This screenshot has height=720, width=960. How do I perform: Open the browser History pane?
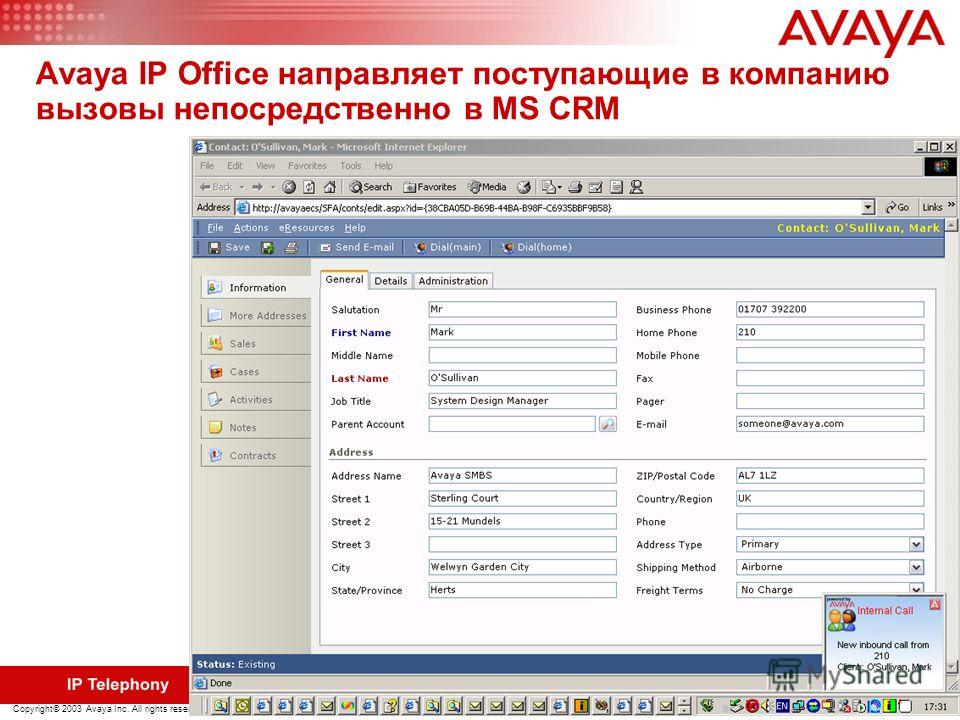pyautogui.click(x=523, y=187)
